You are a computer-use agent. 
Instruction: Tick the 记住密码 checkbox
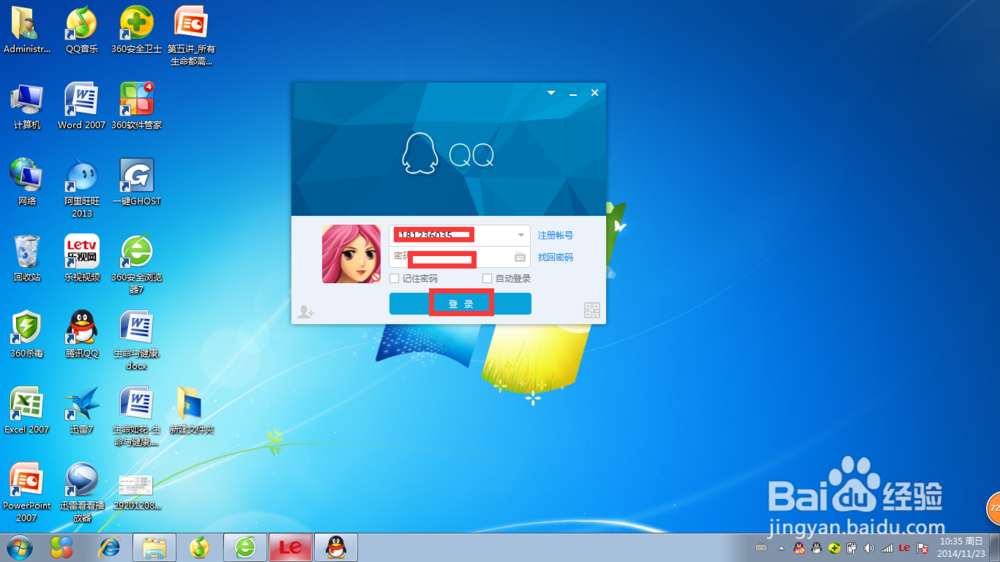pyautogui.click(x=394, y=278)
